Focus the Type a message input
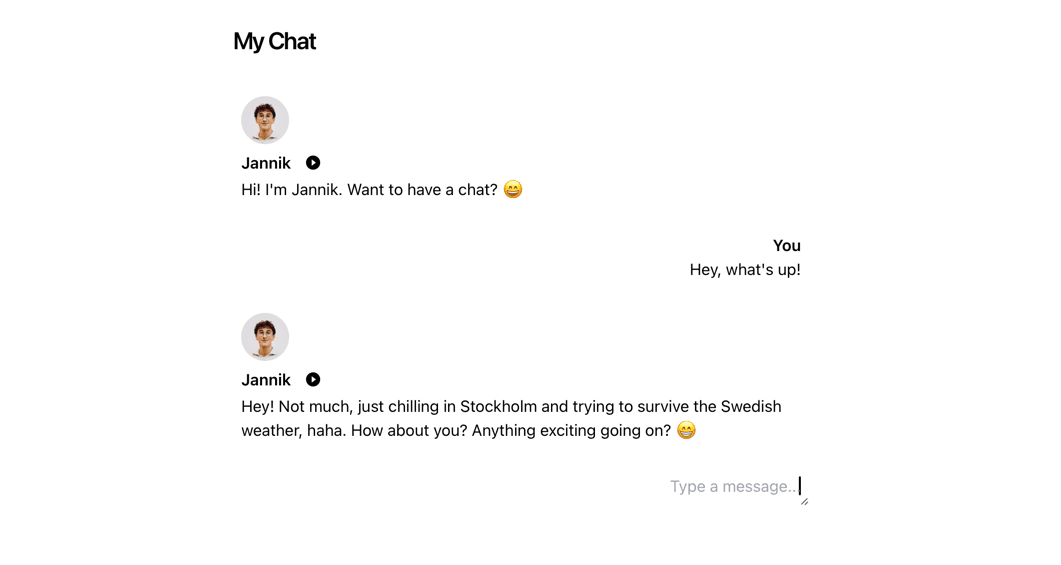Image resolution: width=1061 pixels, height=565 pixels. (733, 487)
